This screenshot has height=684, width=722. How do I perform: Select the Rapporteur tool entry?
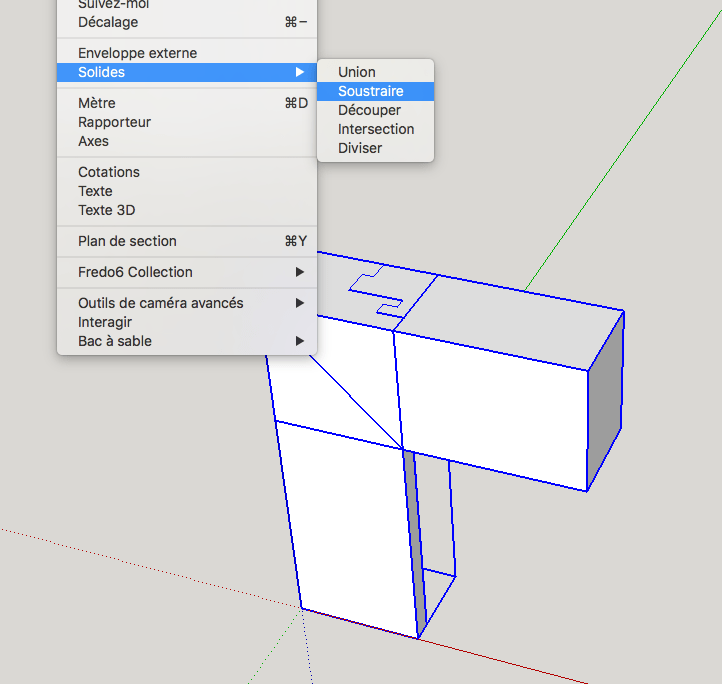(187, 122)
